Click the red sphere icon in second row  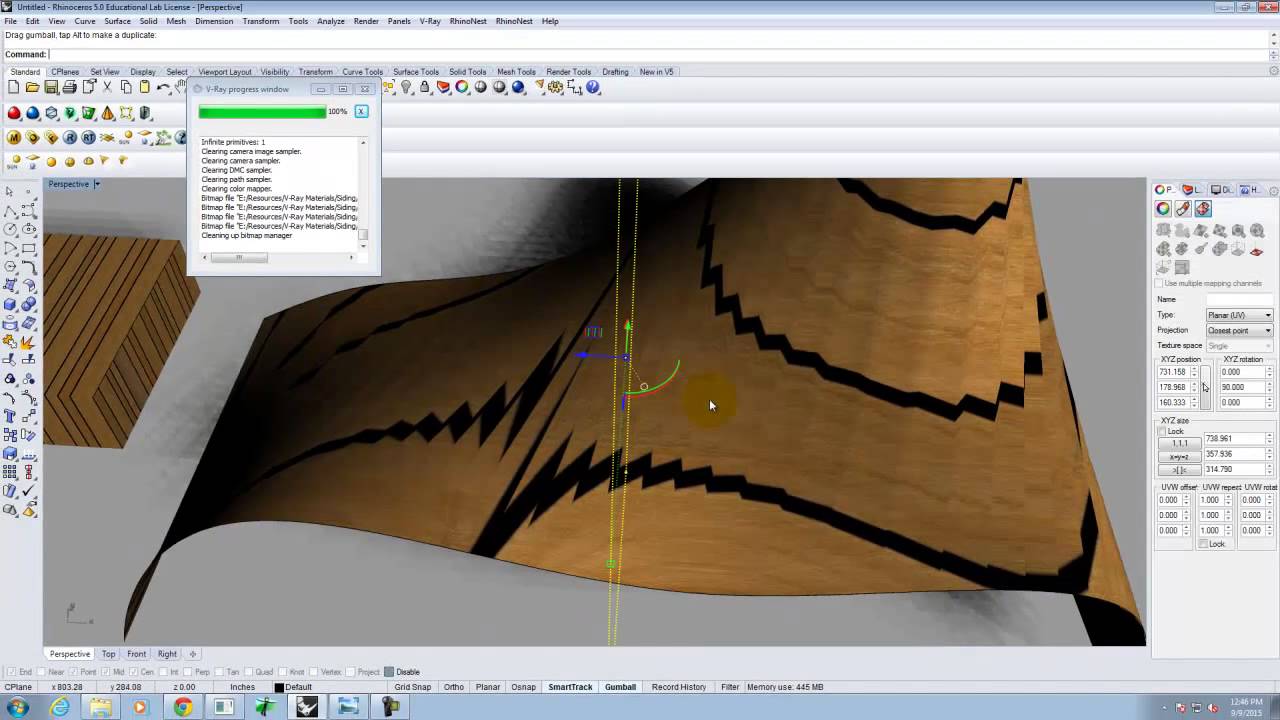14,114
